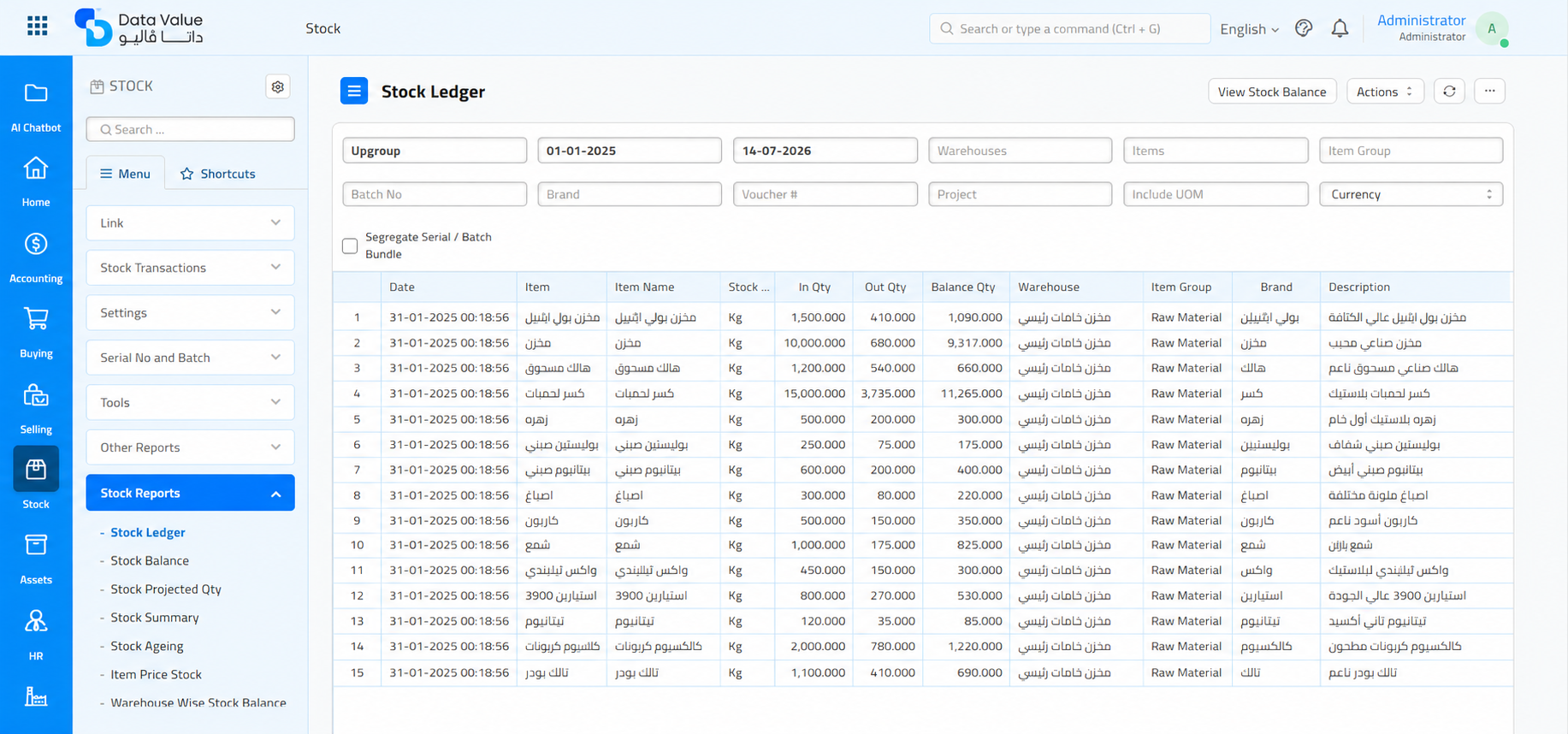Open the Stock Projected Qty report
The width and height of the screenshot is (1568, 734).
pos(166,589)
